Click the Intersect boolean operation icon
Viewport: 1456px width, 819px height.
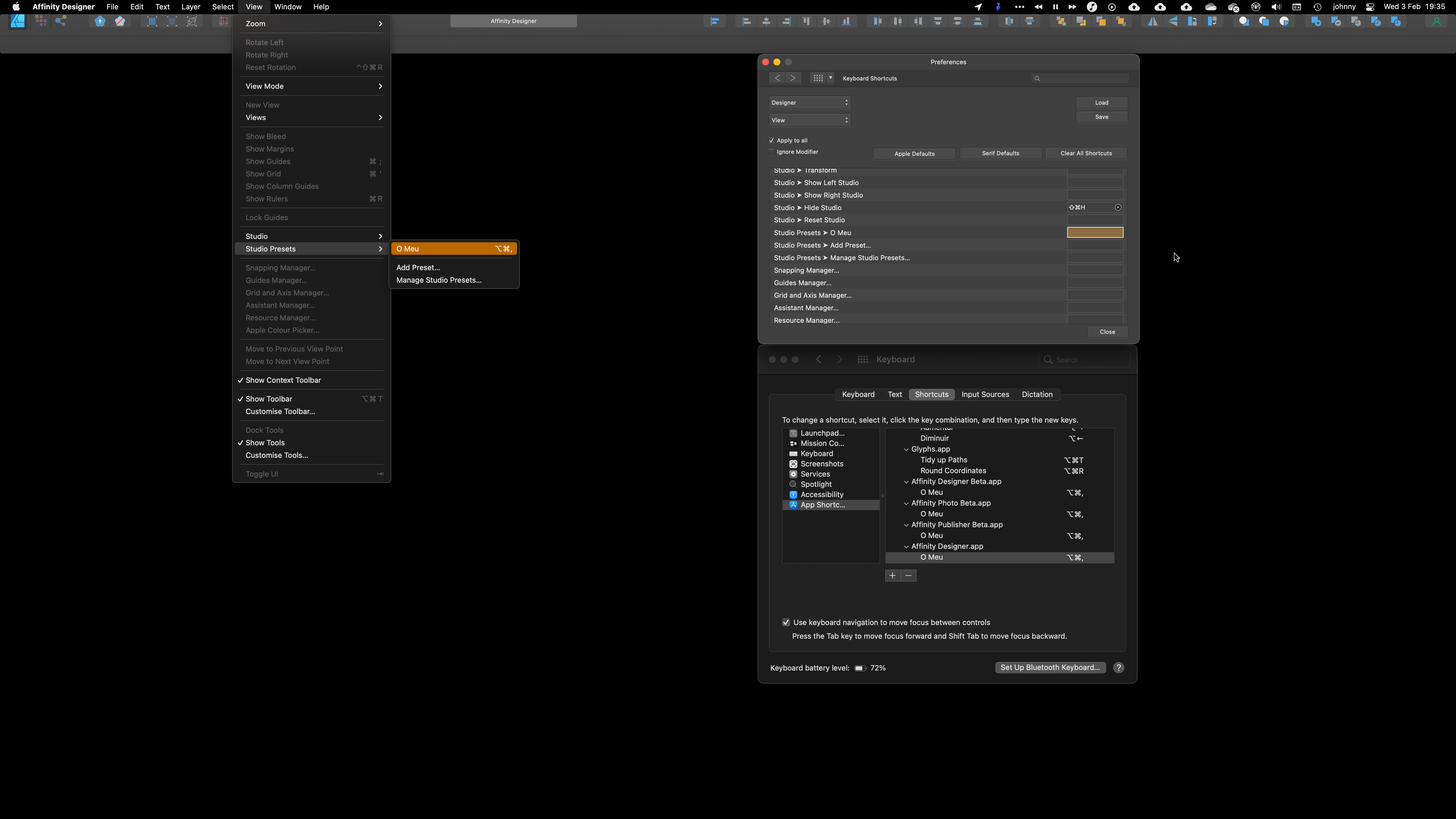pyautogui.click(x=1356, y=22)
